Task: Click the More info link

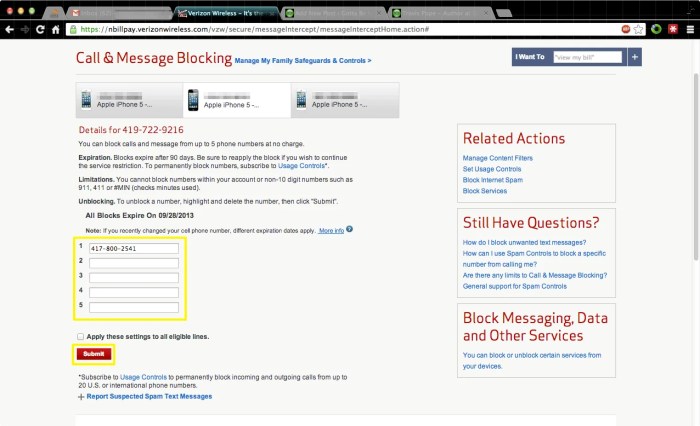Action: click(x=331, y=230)
